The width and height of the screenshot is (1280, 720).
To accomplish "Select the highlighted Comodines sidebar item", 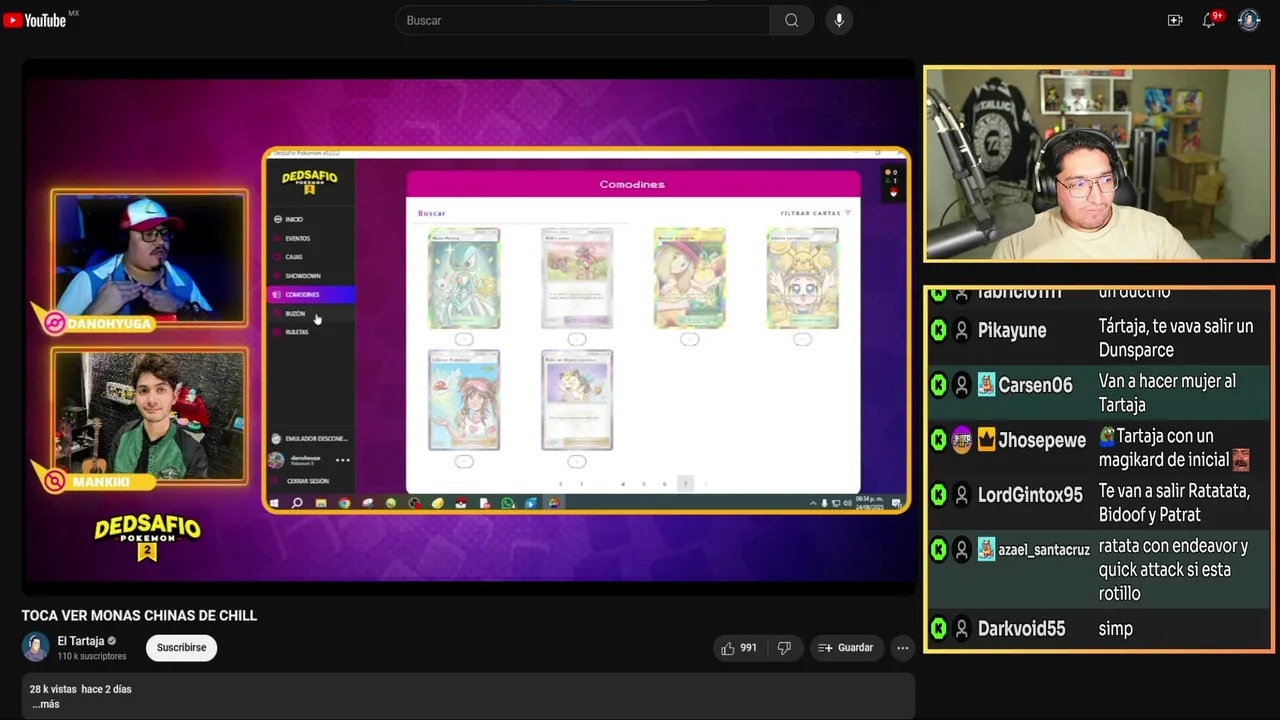I will tap(310, 295).
